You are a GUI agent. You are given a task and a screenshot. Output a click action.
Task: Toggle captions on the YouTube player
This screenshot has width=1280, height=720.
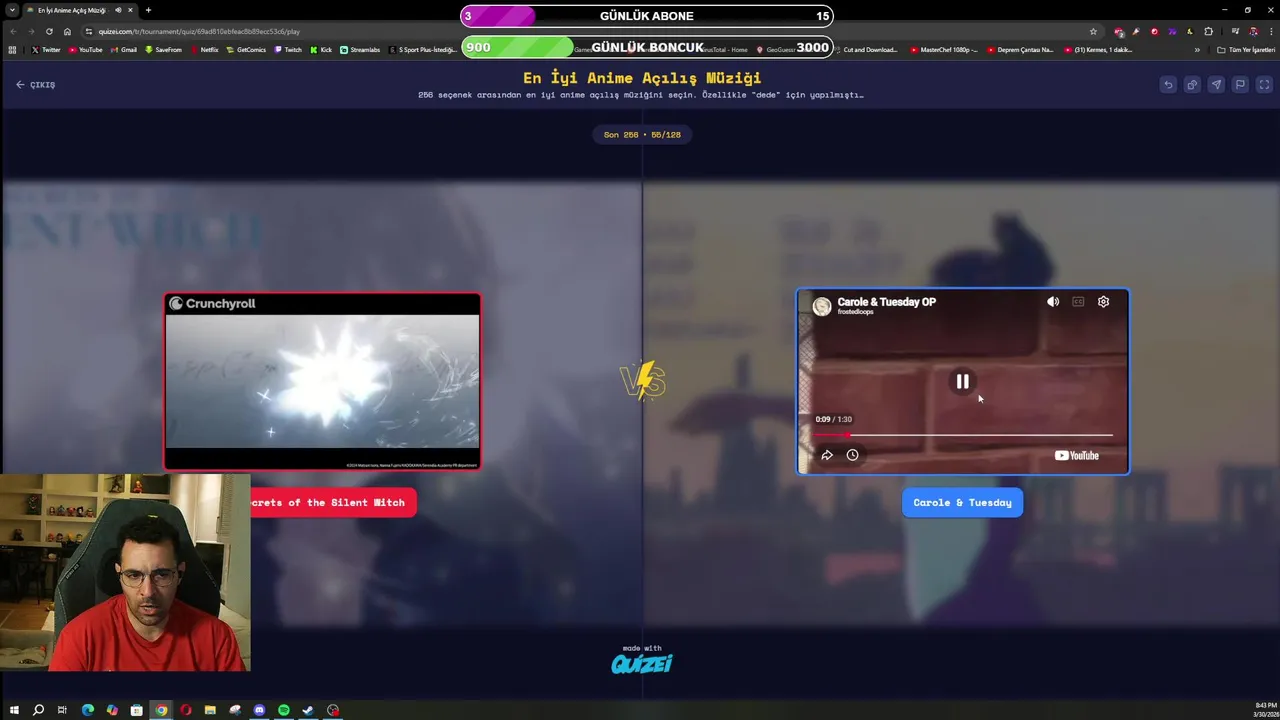point(1078,301)
